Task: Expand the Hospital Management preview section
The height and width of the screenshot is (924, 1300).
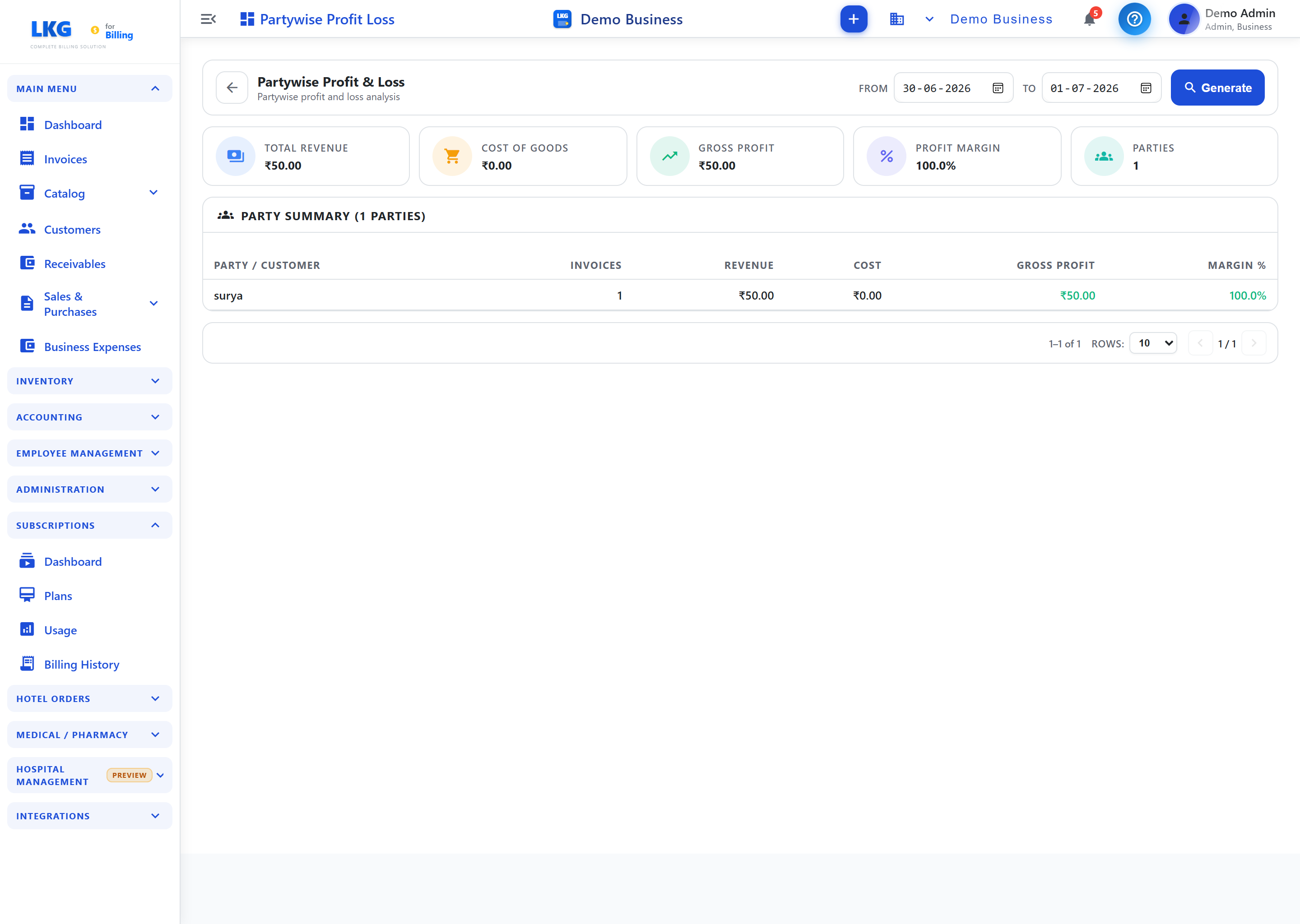Action: [89, 776]
